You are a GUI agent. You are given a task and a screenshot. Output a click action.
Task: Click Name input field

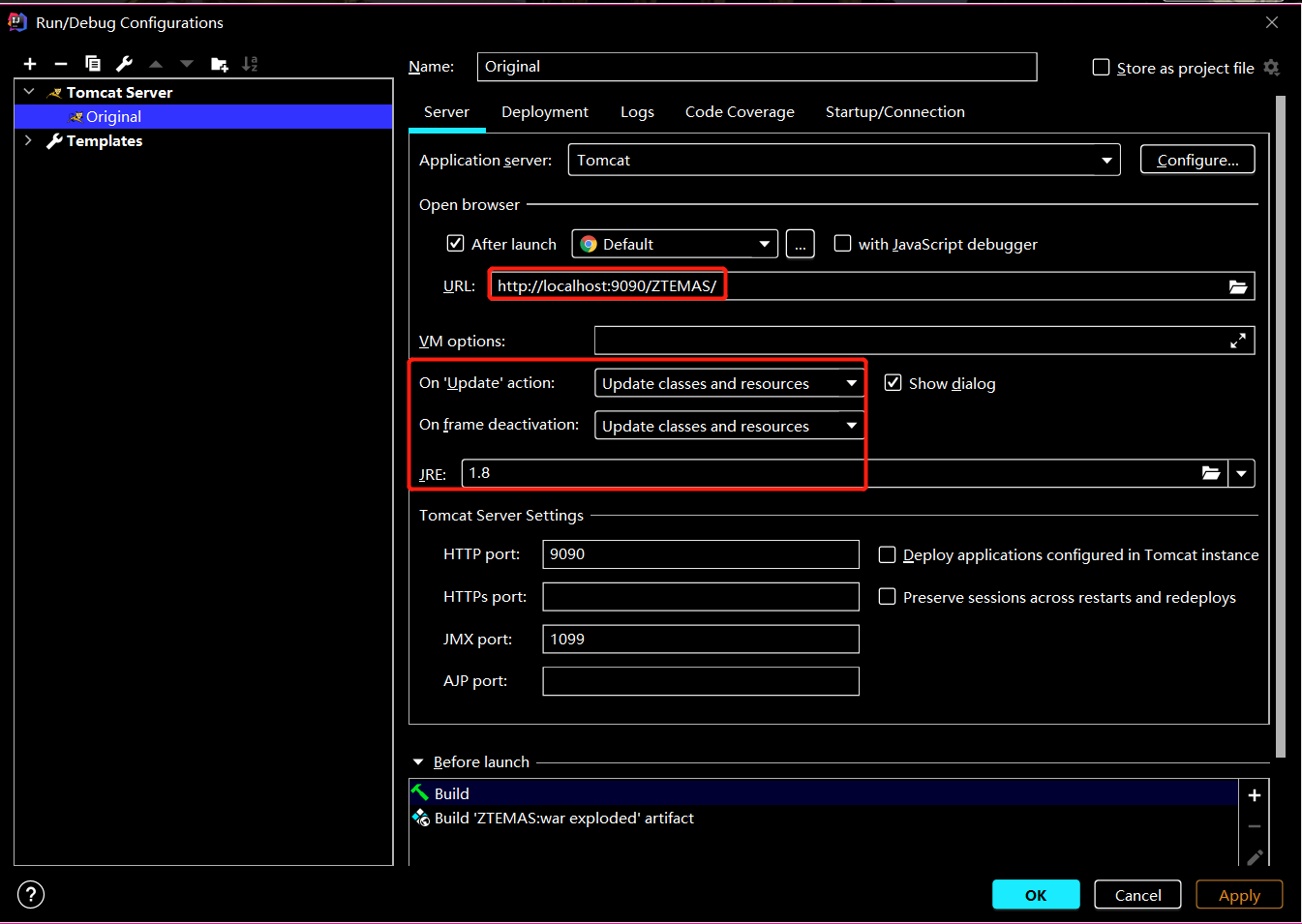[757, 67]
